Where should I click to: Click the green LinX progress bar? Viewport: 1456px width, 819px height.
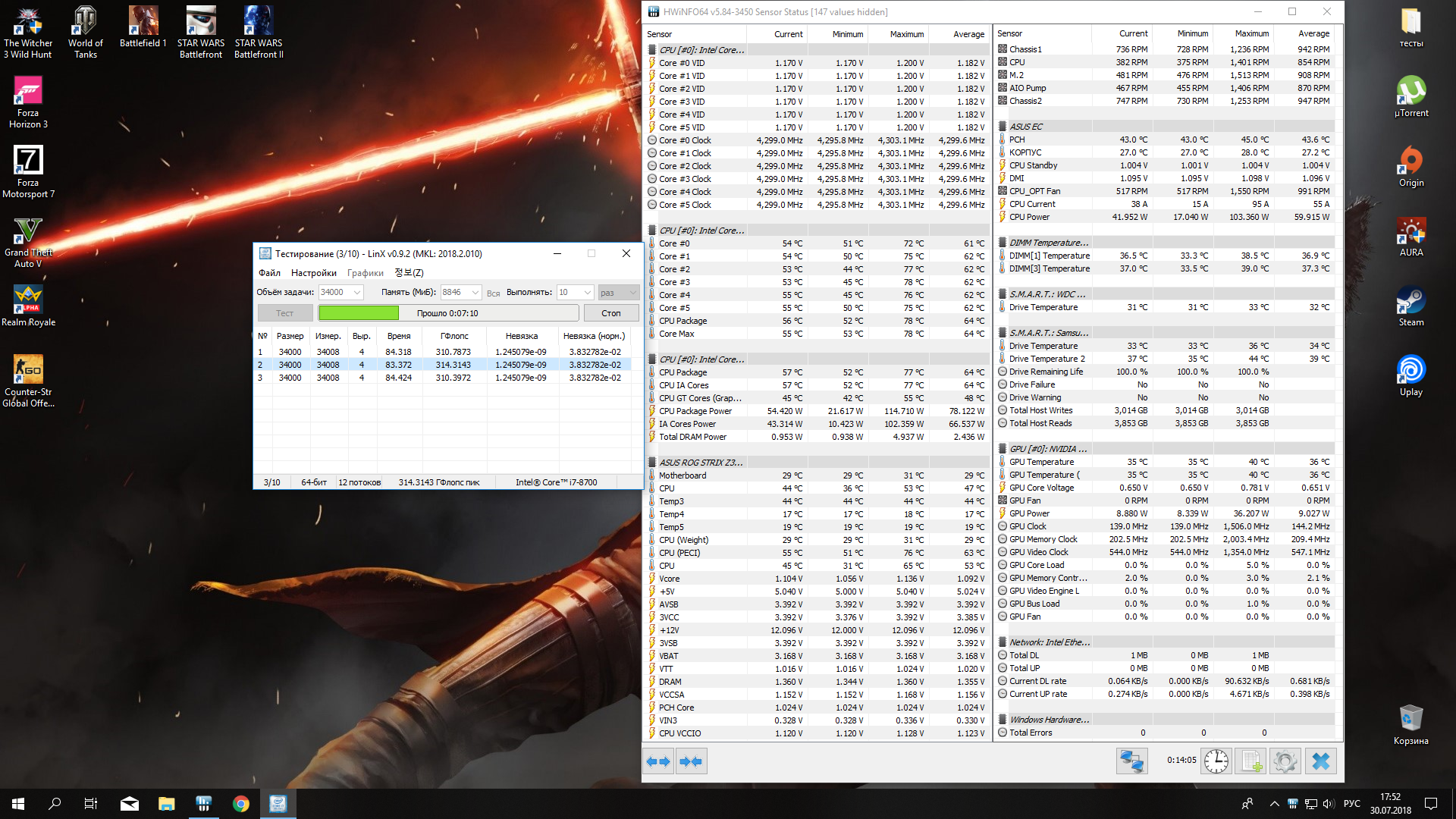coord(359,313)
